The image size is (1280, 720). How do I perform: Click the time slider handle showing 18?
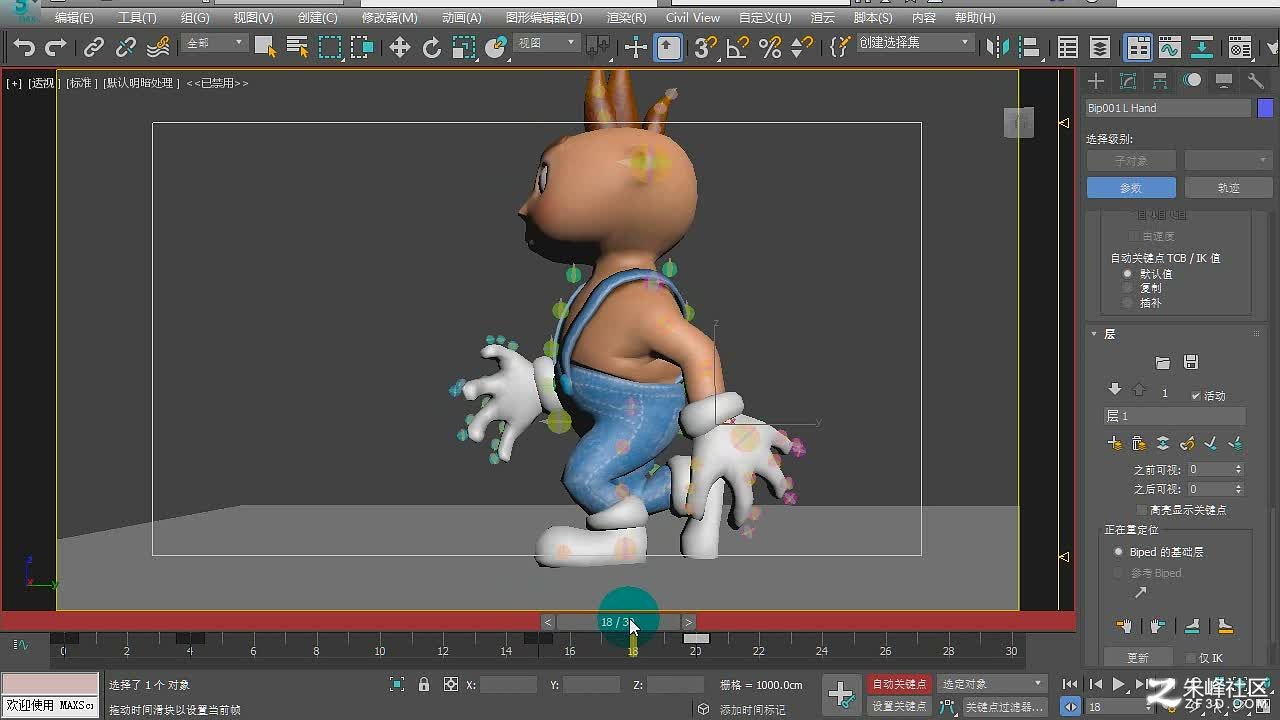[618, 622]
